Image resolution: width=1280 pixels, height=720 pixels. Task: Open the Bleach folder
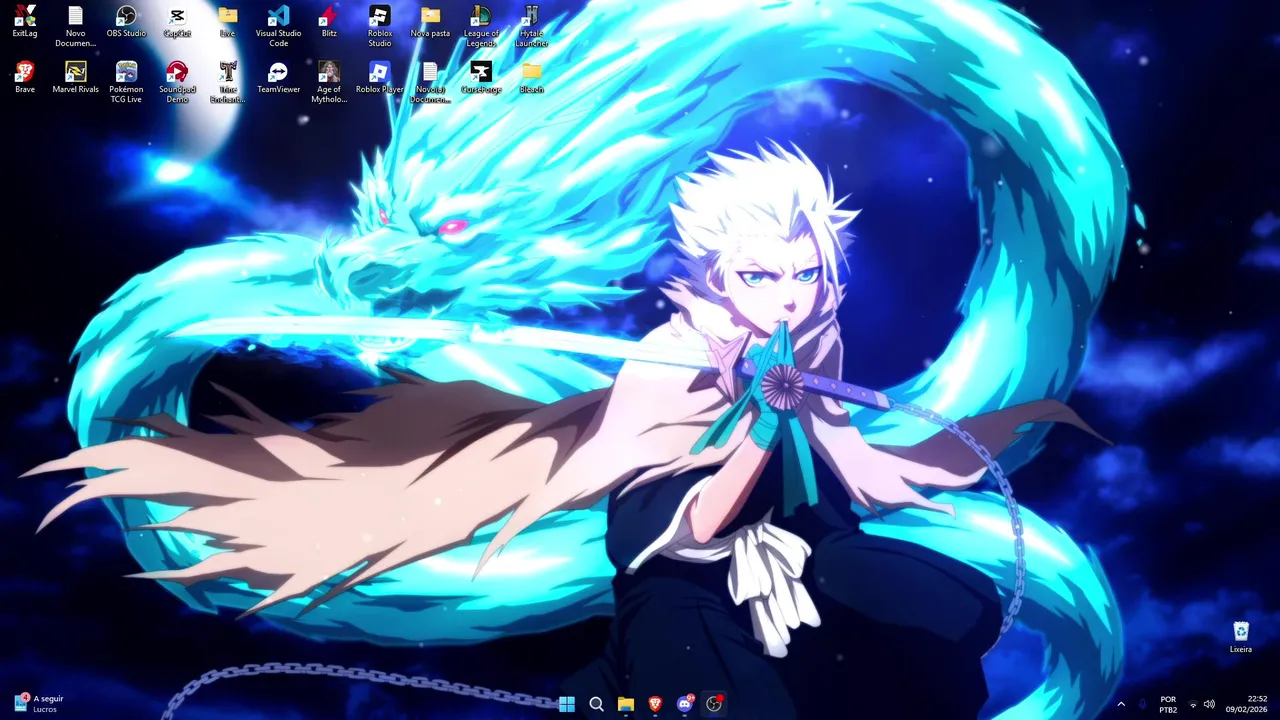pos(532,78)
